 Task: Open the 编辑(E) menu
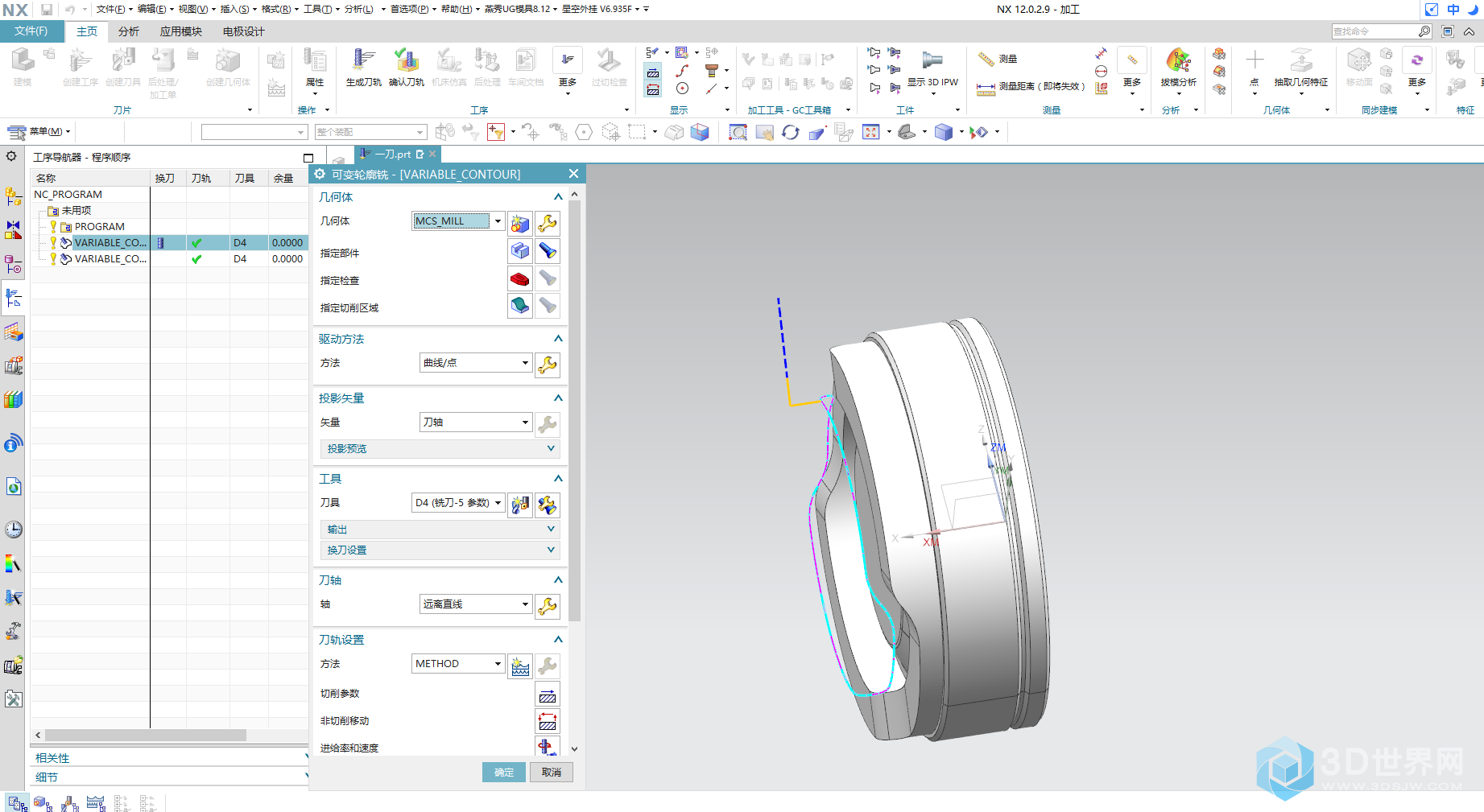tap(155, 9)
